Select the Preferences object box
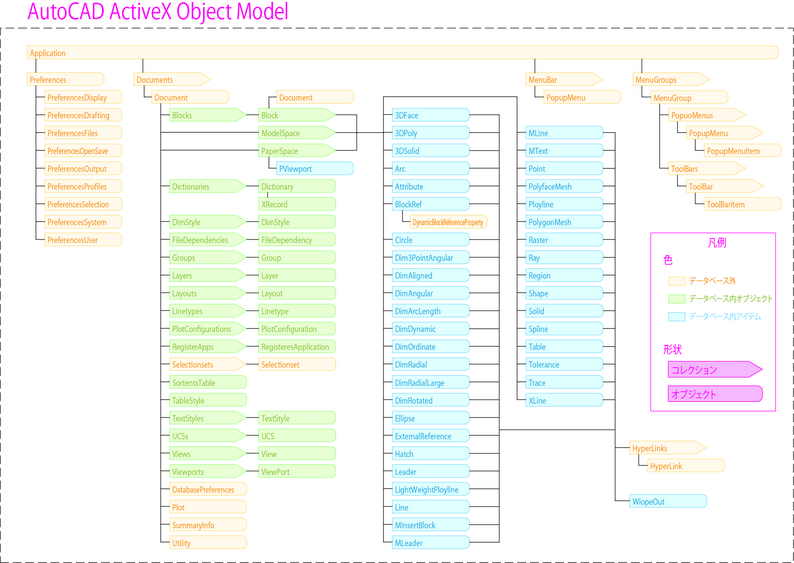This screenshot has width=794, height=563. pos(65,79)
